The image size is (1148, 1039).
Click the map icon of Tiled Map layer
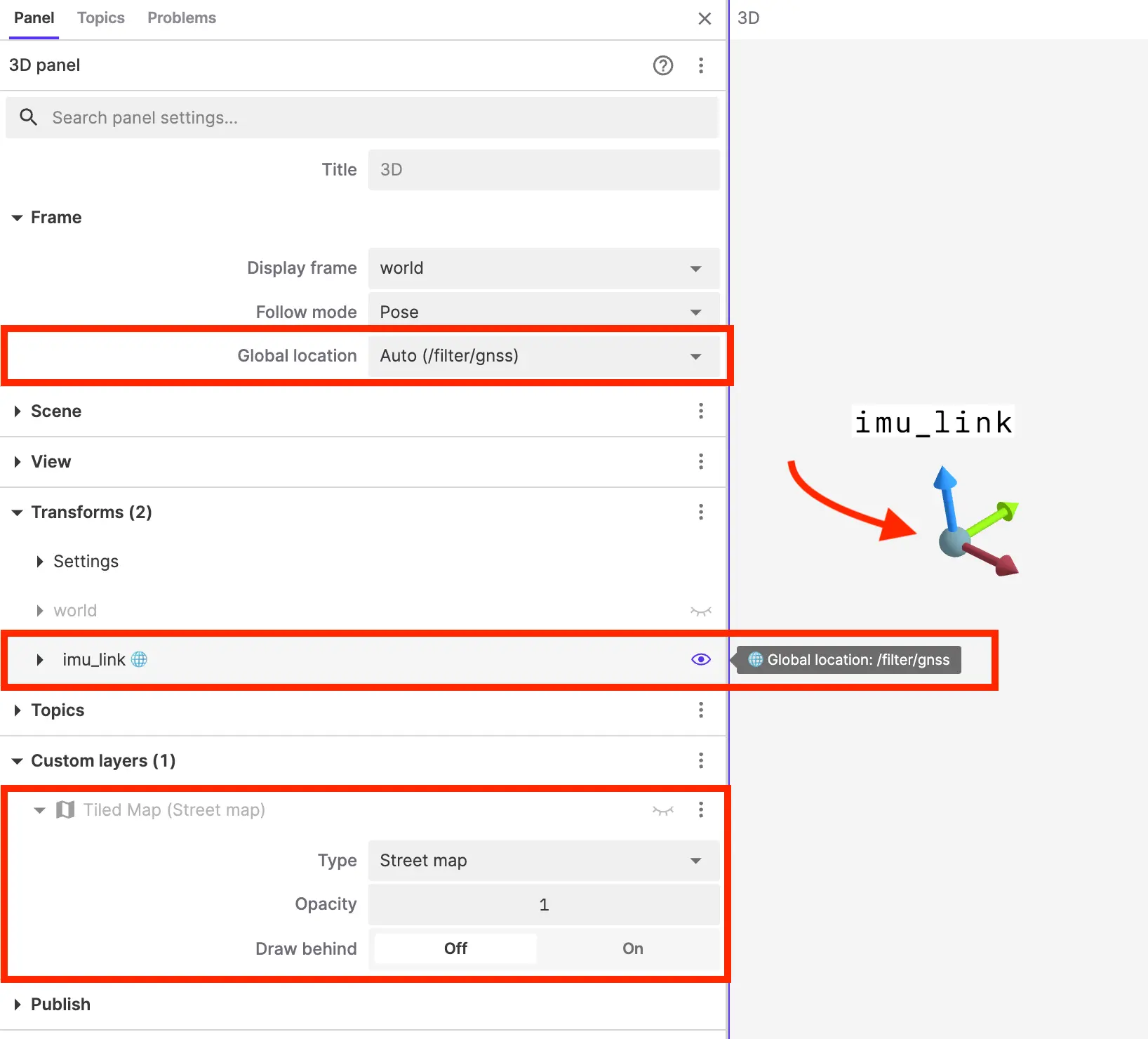pos(65,810)
